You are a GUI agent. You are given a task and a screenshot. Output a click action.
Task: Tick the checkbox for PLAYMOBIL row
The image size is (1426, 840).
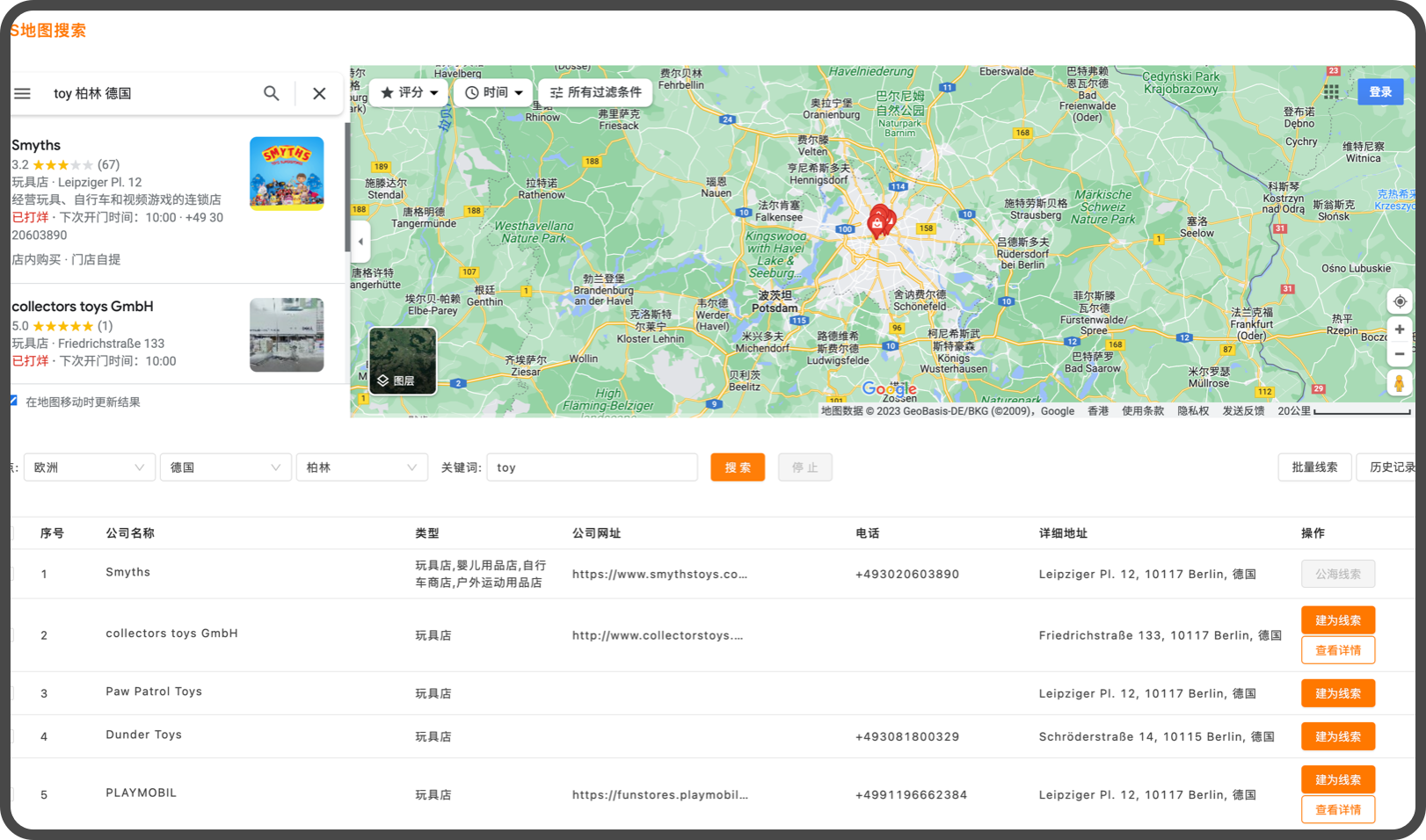pyautogui.click(x=12, y=794)
